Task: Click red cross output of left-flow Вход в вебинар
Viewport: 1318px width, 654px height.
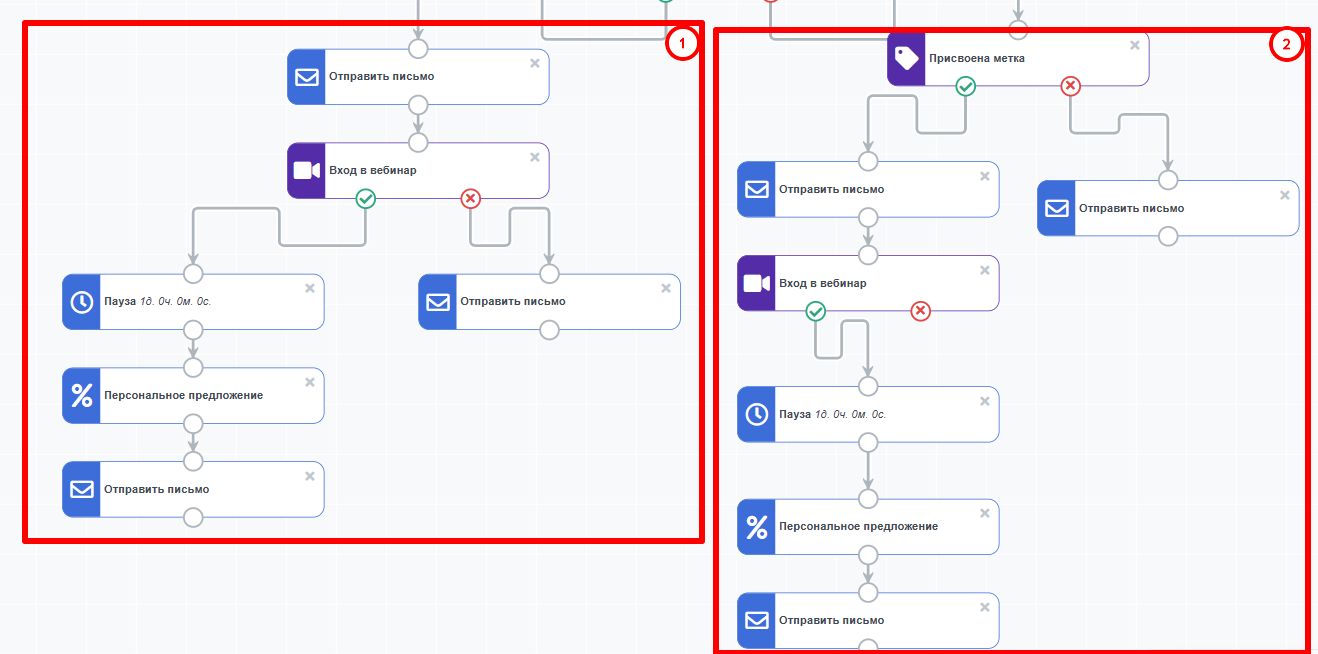Action: point(471,199)
